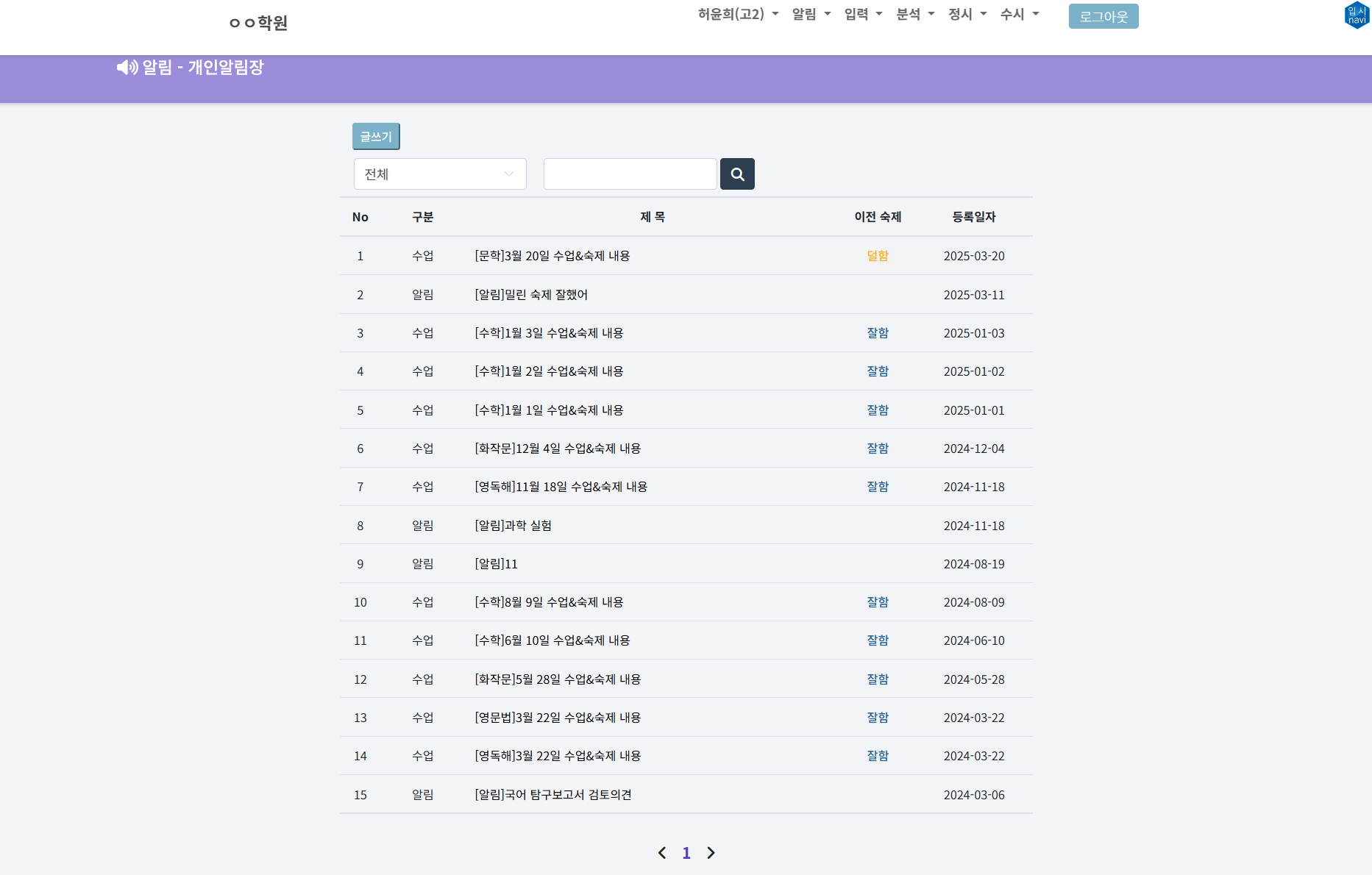Open the 입력 menu

[x=863, y=14]
